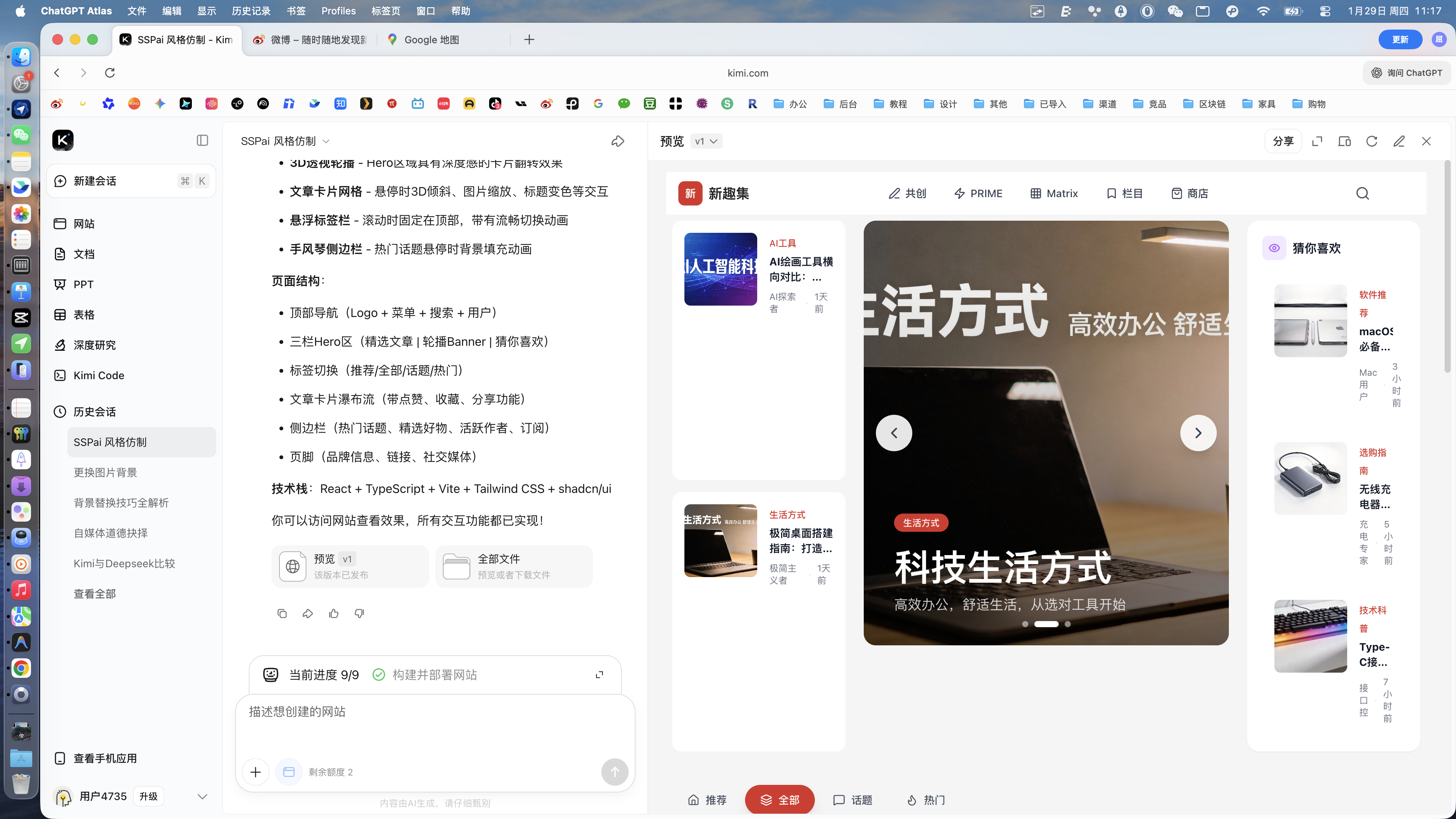Viewport: 1456px width, 819px height.
Task: Open the v1 version dropdown in preview
Action: click(706, 141)
